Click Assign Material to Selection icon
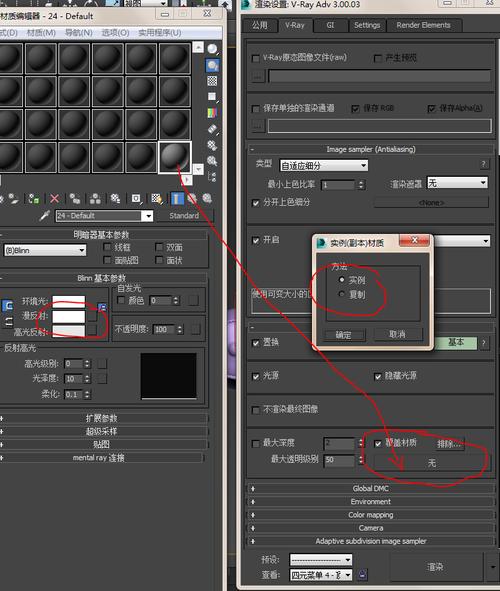The height and width of the screenshot is (591, 500). click(x=34, y=199)
